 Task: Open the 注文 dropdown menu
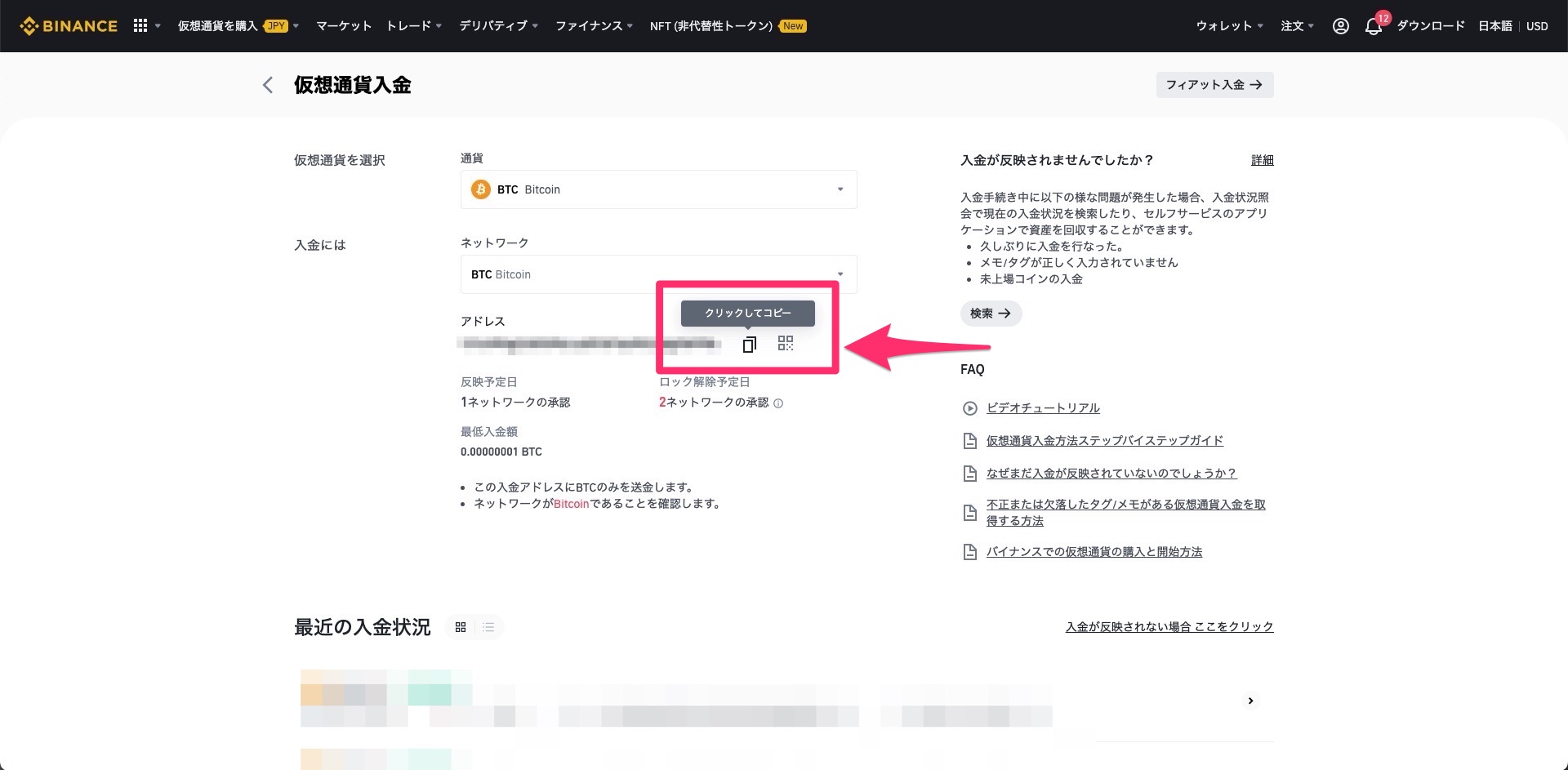pos(1297,26)
